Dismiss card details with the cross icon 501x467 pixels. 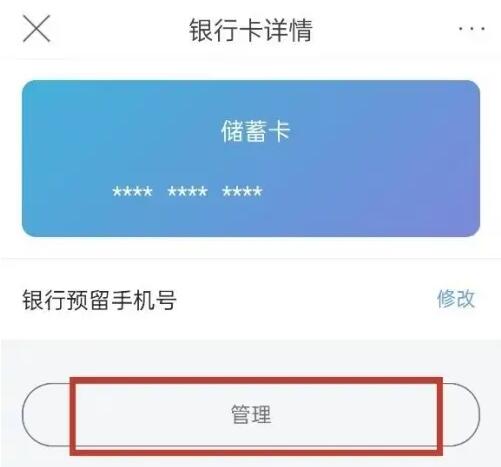(x=36, y=29)
